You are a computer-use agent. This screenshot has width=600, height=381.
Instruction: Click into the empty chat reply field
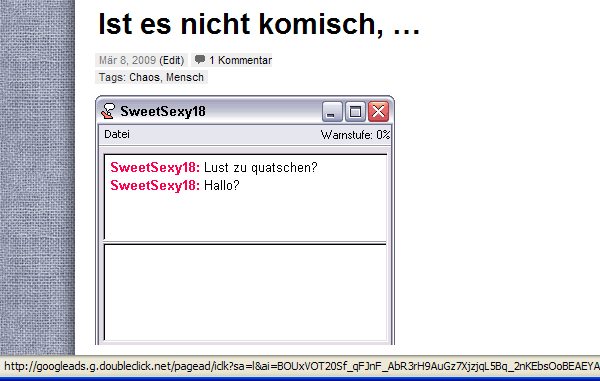[x=245, y=293]
